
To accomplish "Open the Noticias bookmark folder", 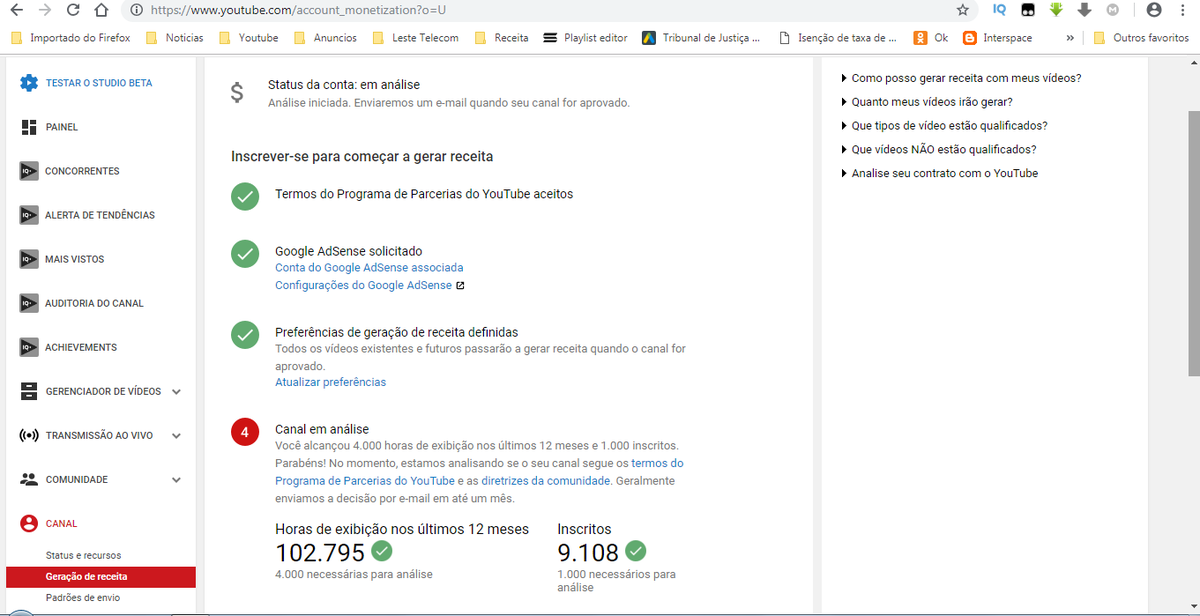I will (x=174, y=37).
